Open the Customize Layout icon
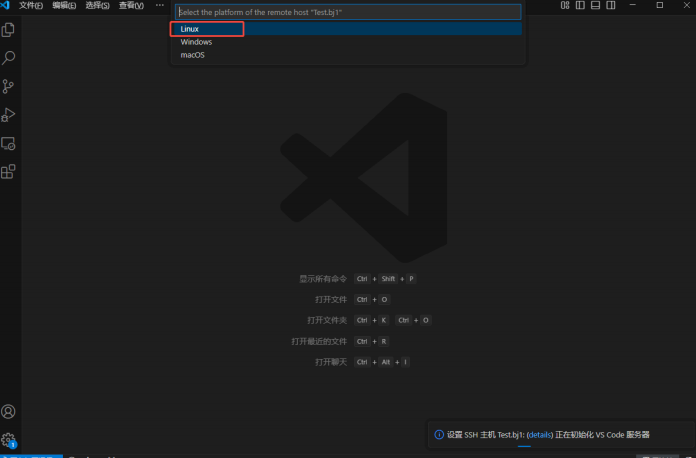This screenshot has width=696, height=458. pyautogui.click(x=565, y=5)
